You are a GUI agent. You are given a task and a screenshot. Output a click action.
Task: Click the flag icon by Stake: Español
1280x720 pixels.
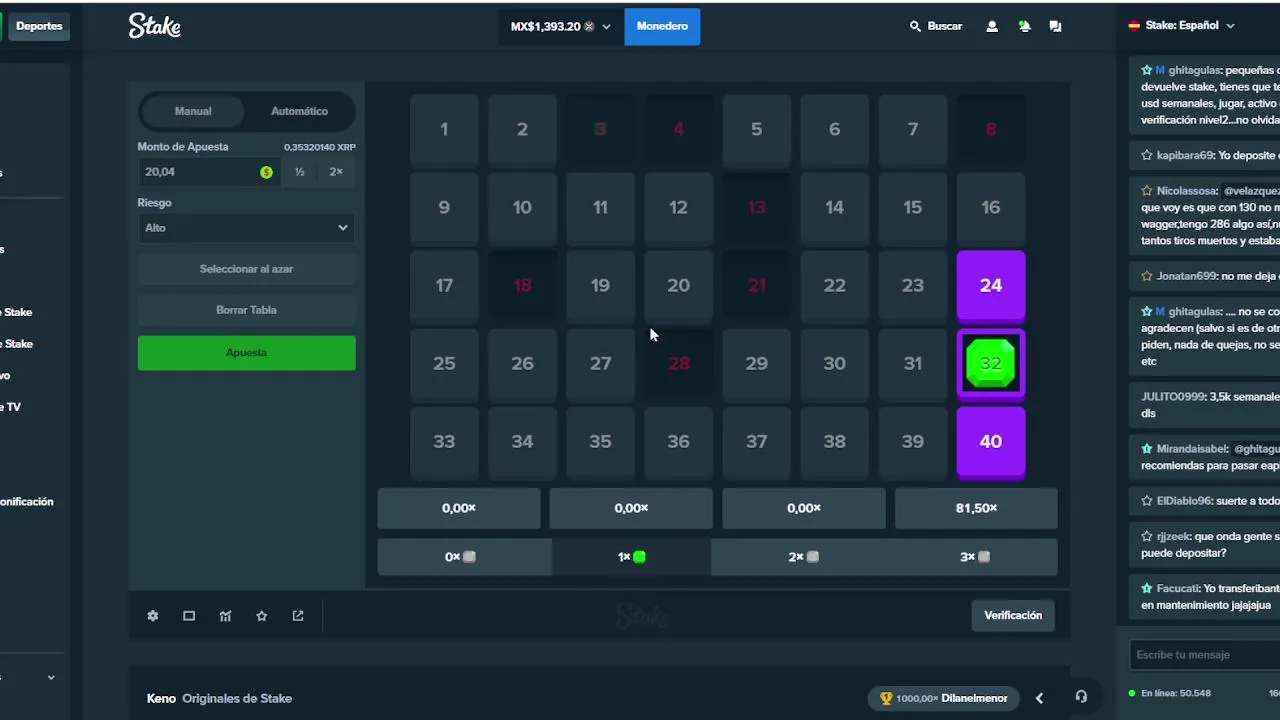[x=1135, y=26]
